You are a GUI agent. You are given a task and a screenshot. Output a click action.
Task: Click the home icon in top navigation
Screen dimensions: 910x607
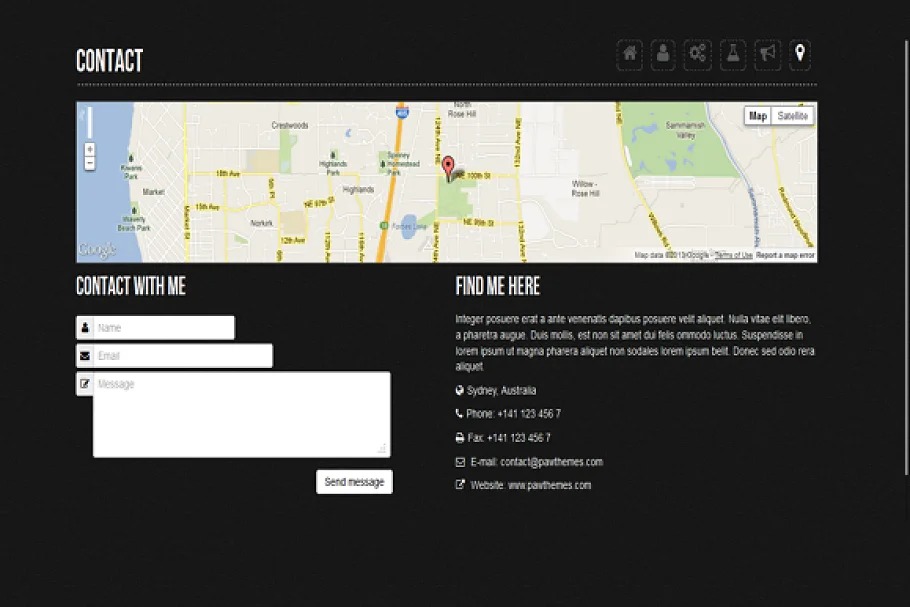630,55
